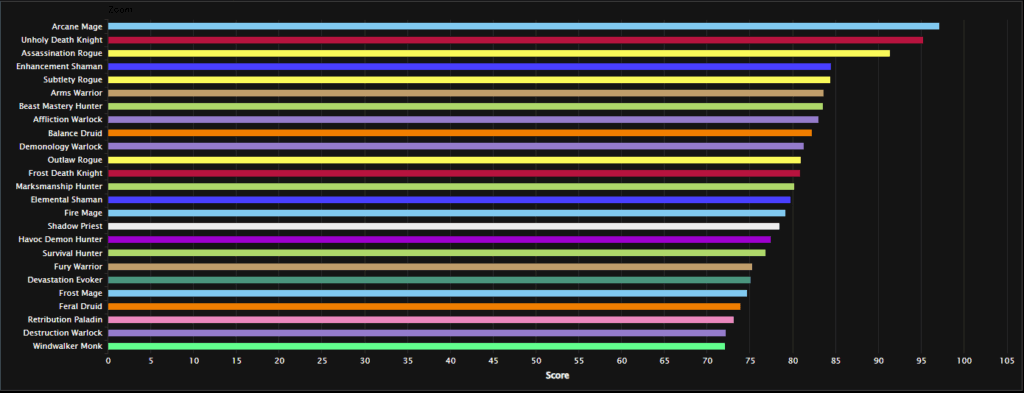Image resolution: width=1024 pixels, height=393 pixels.
Task: Click the 'Elemental Shaman' label
Action: point(67,200)
